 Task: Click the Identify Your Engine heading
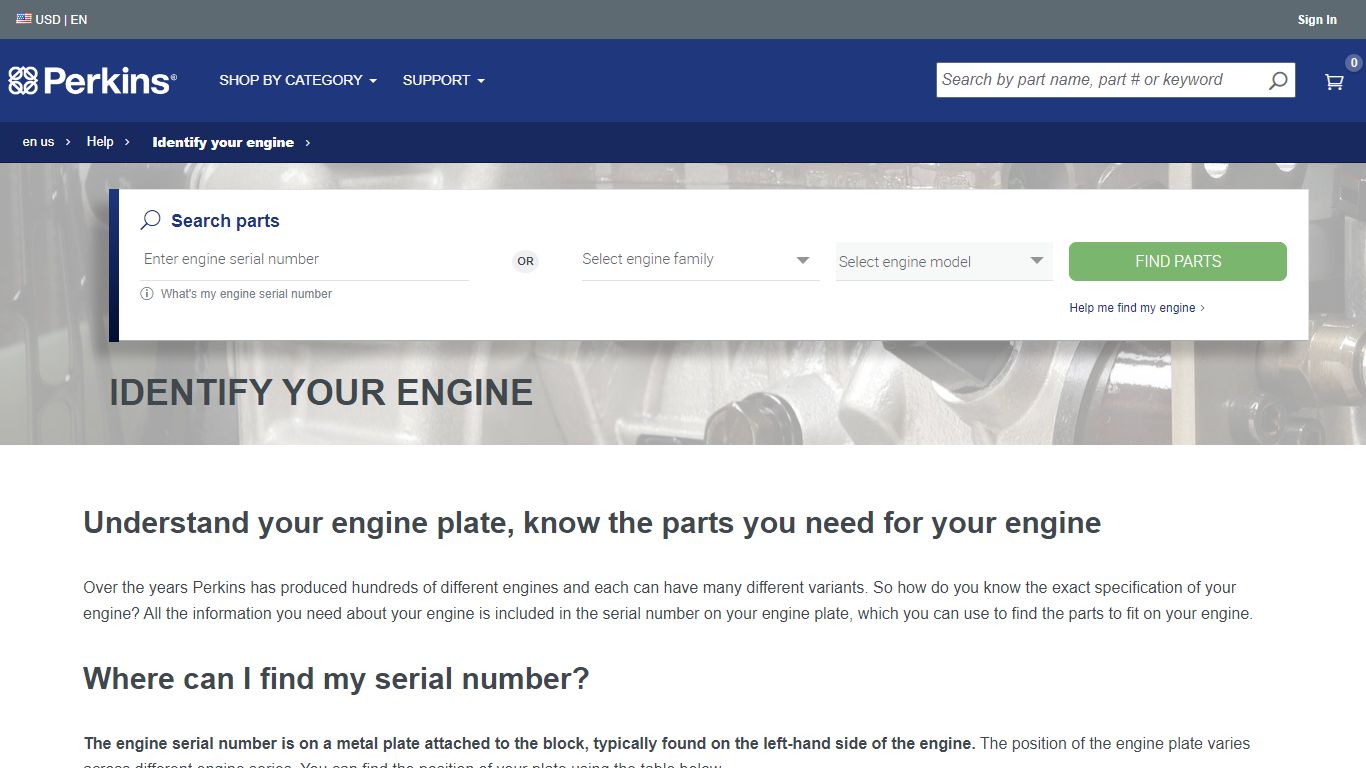click(321, 393)
